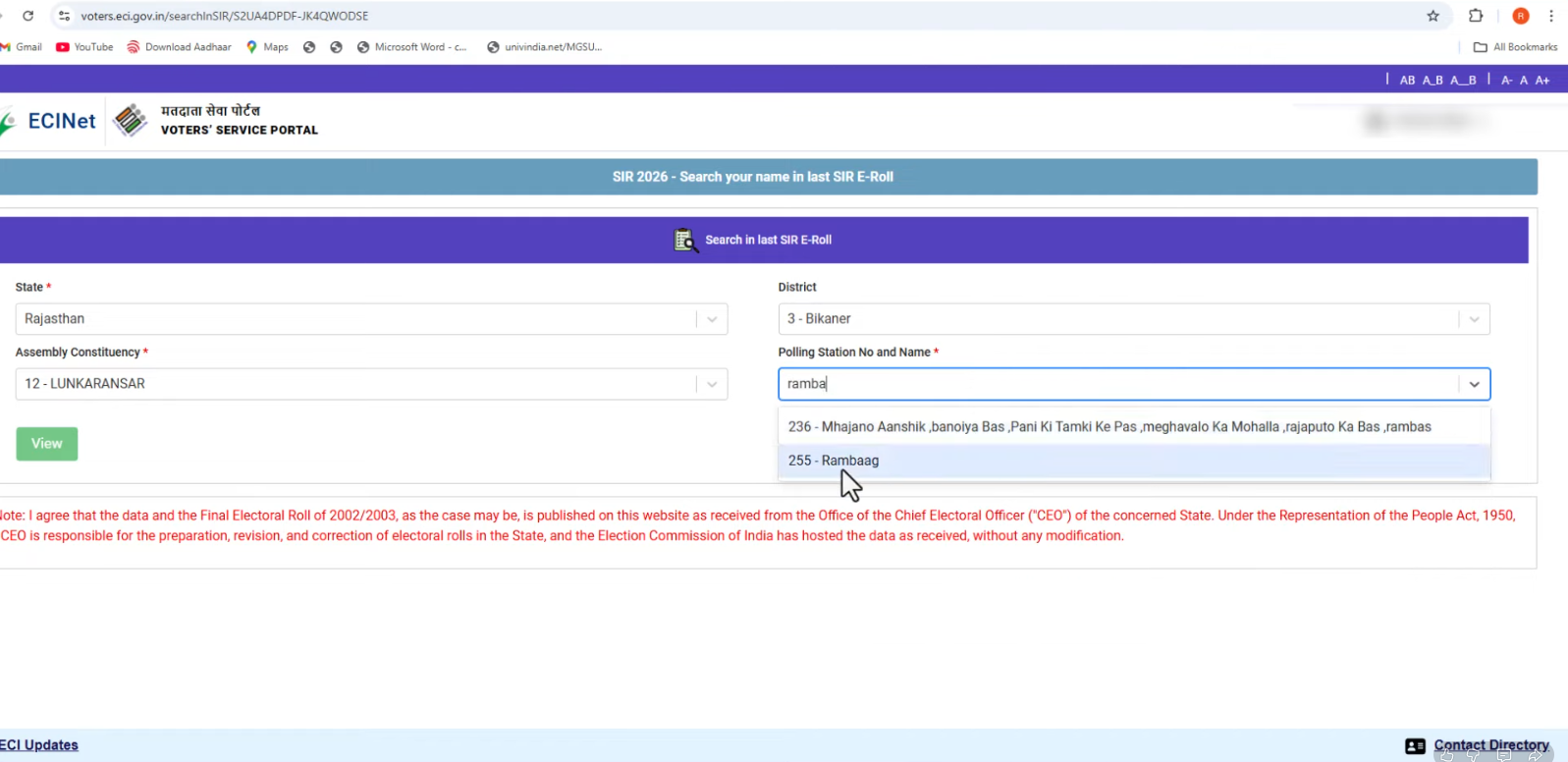
Task: Expand the State dropdown showing Rajasthan
Action: click(x=712, y=319)
